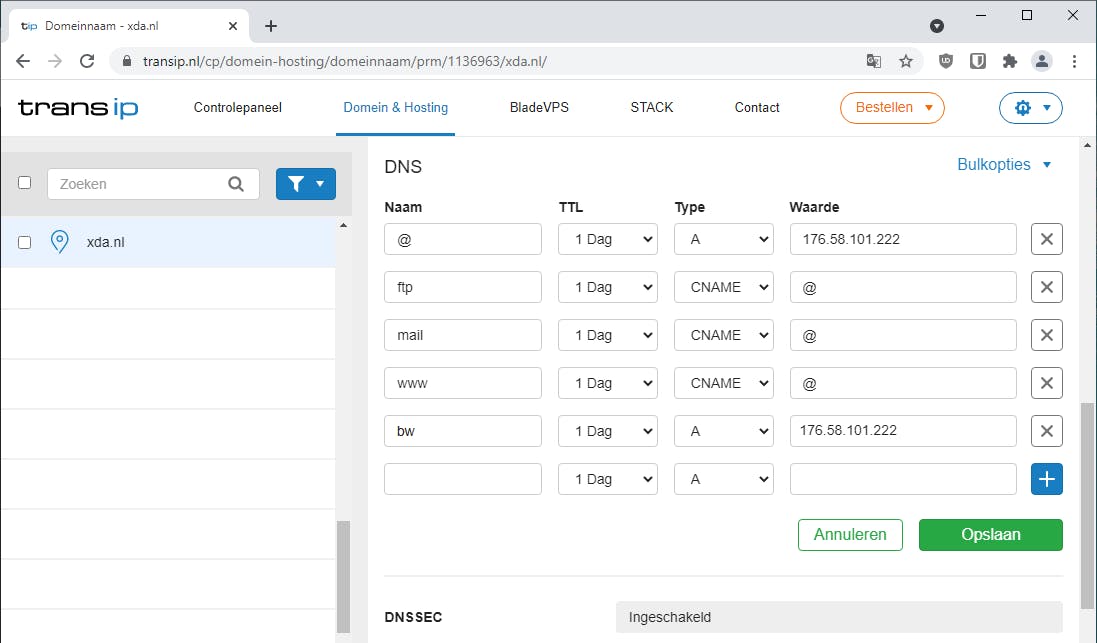Open Type dropdown for the mail record
This screenshot has width=1097, height=643.
tap(723, 335)
